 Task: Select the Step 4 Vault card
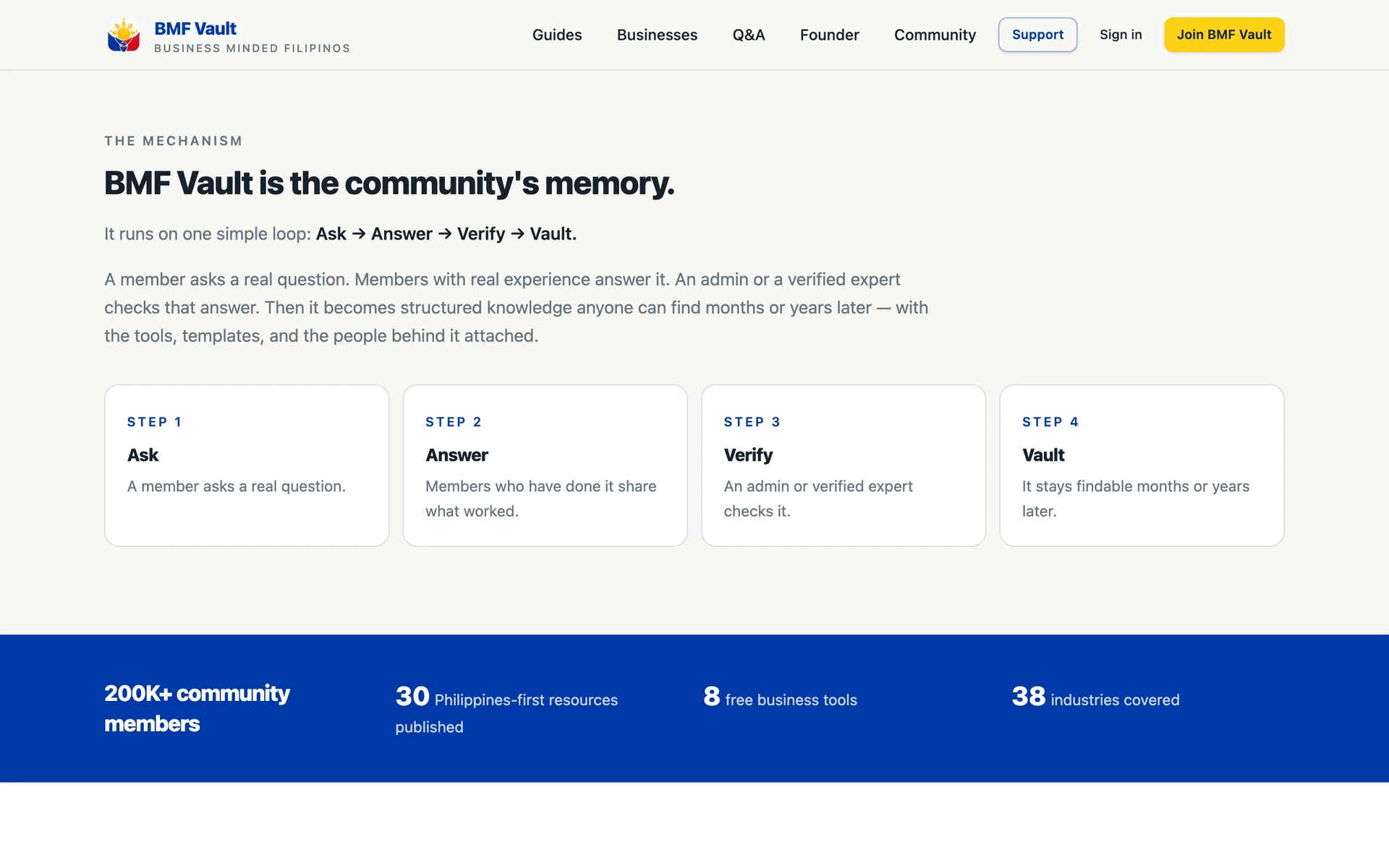(x=1142, y=465)
